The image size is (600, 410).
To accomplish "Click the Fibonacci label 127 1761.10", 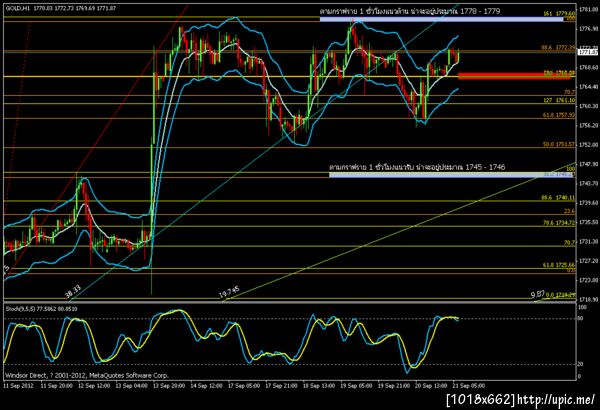I will (x=559, y=100).
